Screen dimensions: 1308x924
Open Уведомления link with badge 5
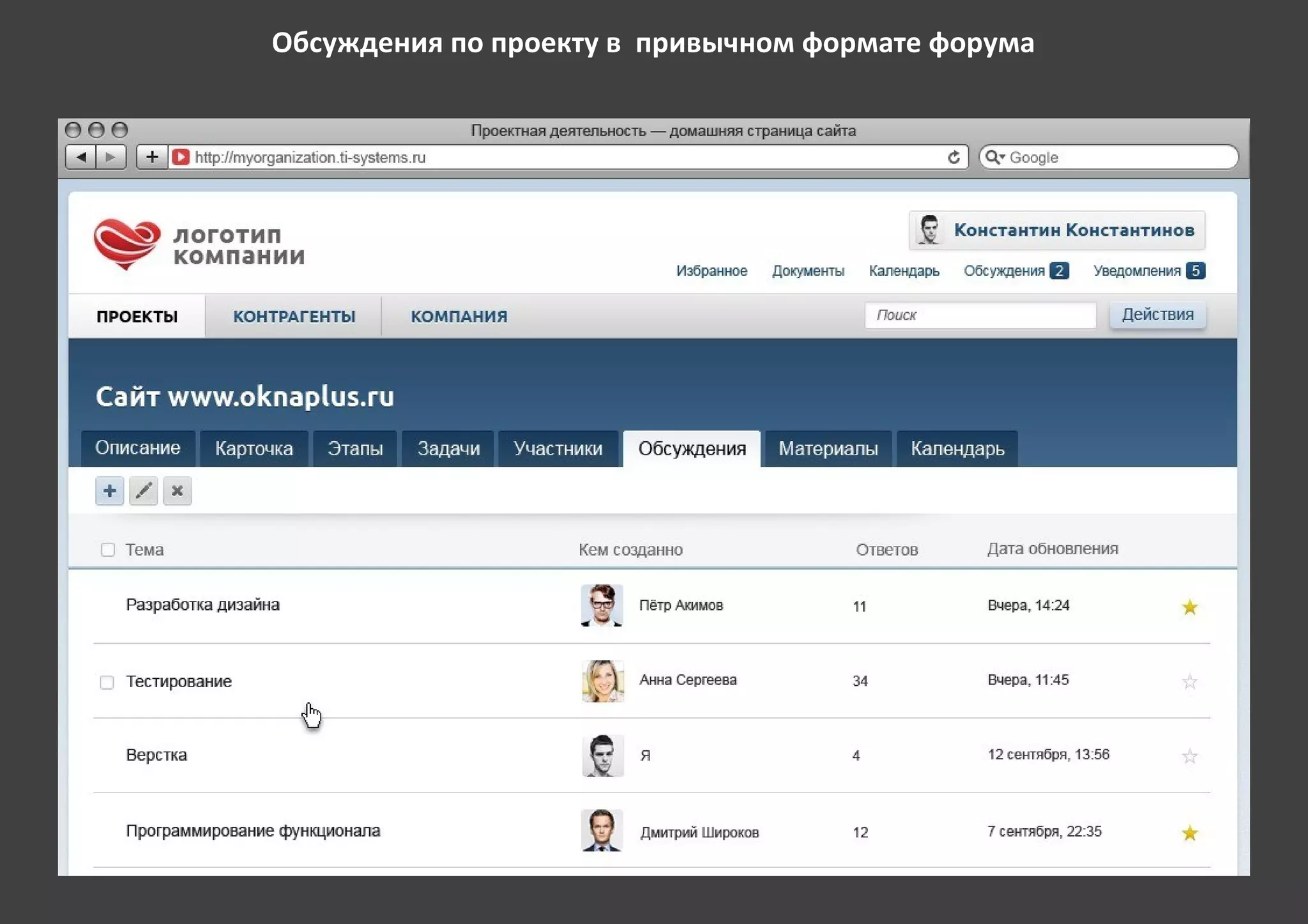(x=1148, y=271)
